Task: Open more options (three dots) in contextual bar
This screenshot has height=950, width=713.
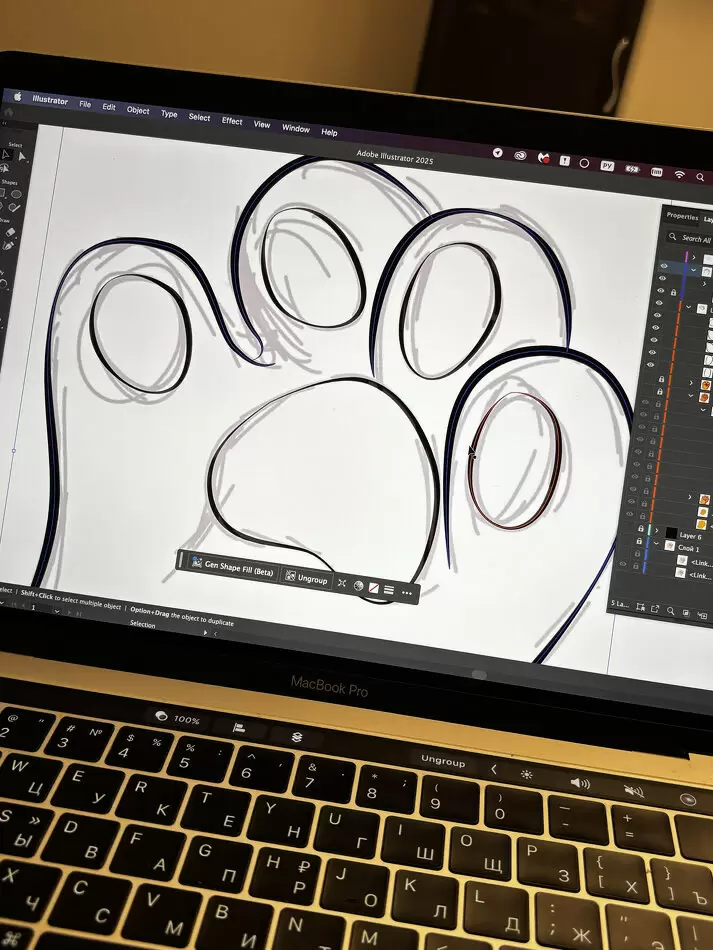Action: tap(407, 593)
